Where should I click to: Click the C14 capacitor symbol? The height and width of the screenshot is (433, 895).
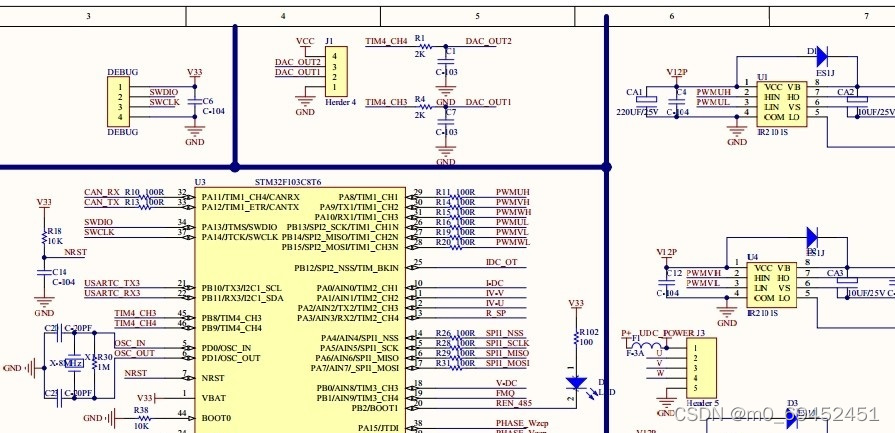point(44,273)
